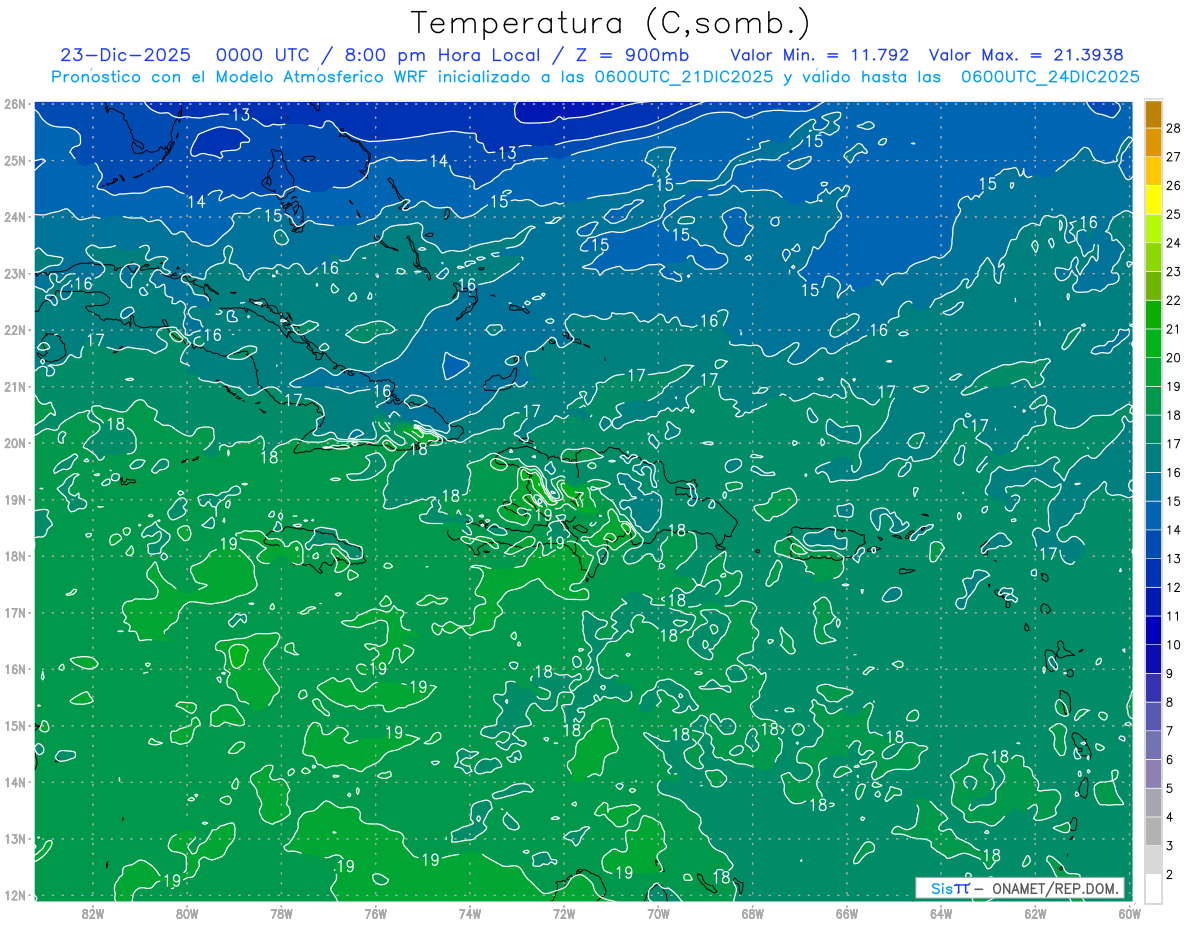Click the 76W longitude axis label

tap(375, 913)
